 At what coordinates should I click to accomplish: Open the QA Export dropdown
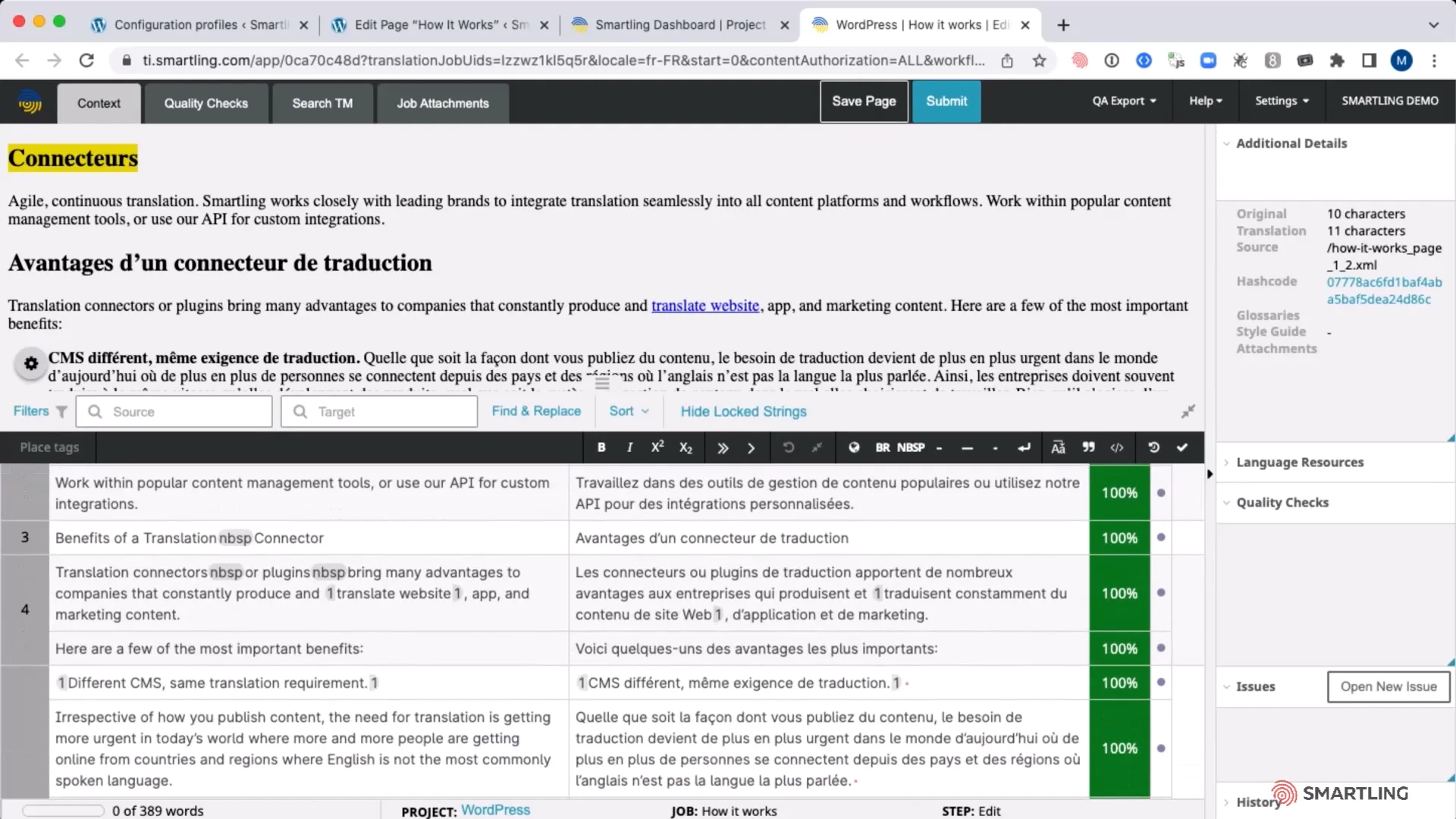(1124, 101)
